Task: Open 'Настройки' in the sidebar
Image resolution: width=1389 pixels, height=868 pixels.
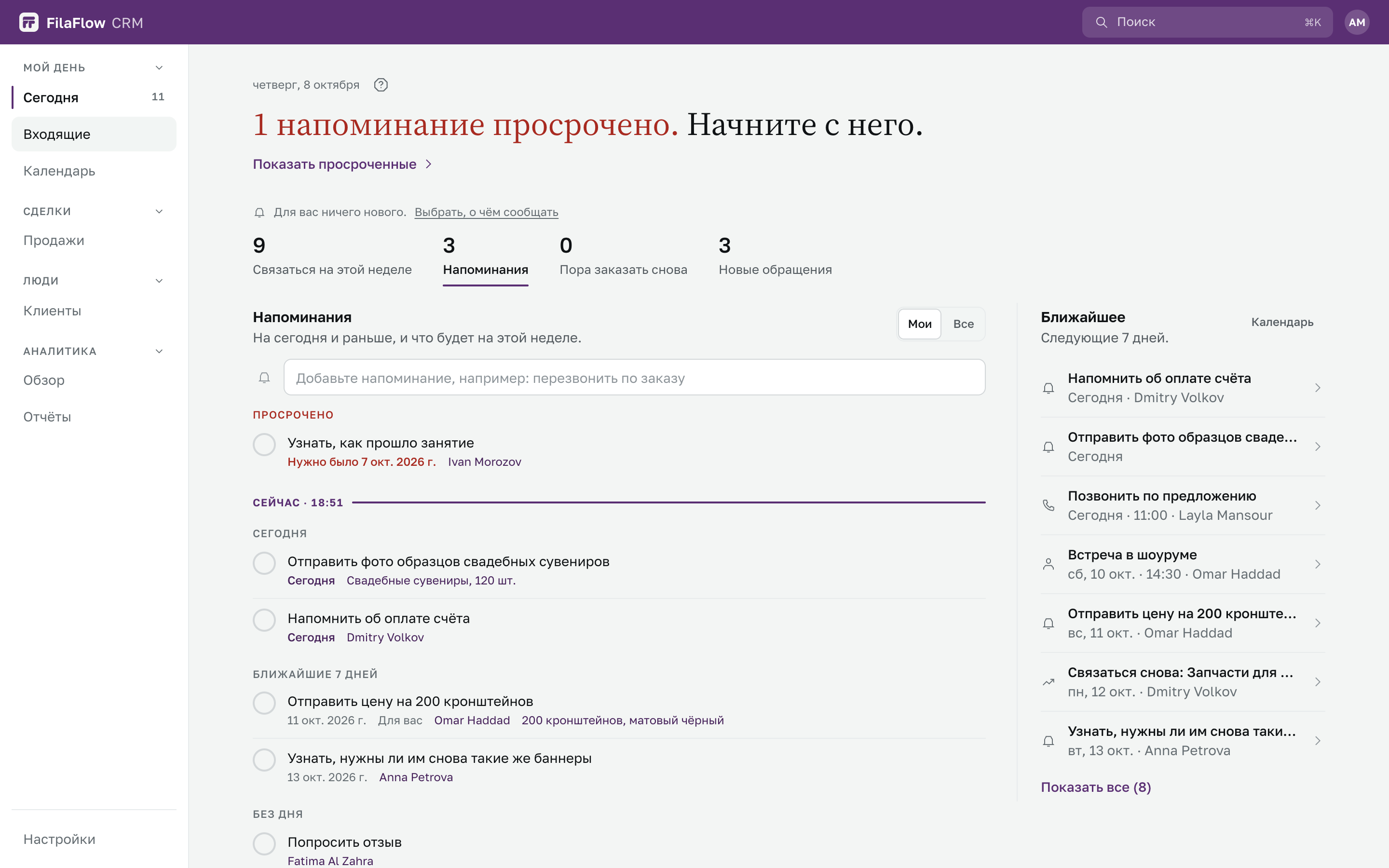Action: click(x=94, y=839)
